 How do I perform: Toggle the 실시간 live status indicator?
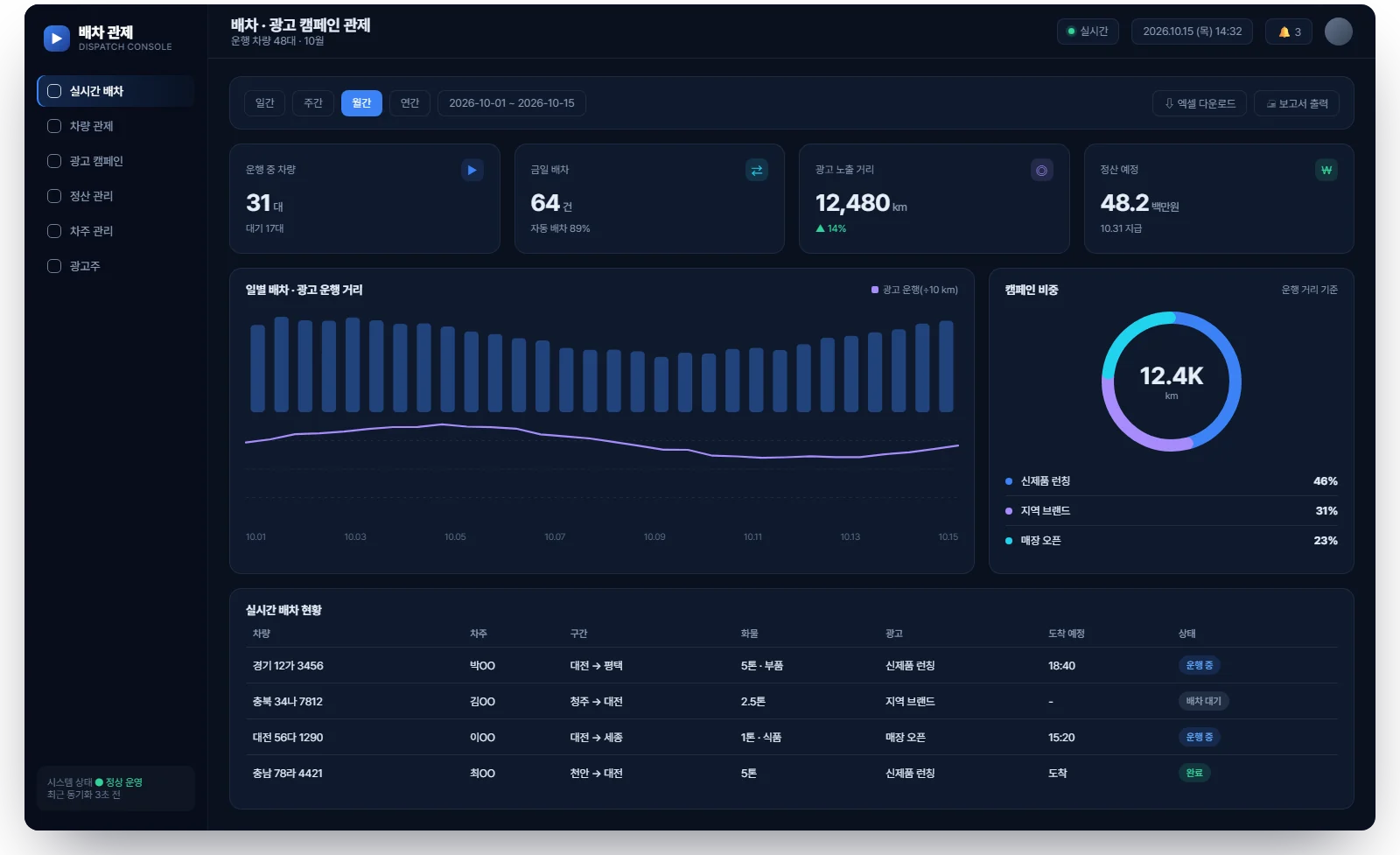pos(1088,32)
